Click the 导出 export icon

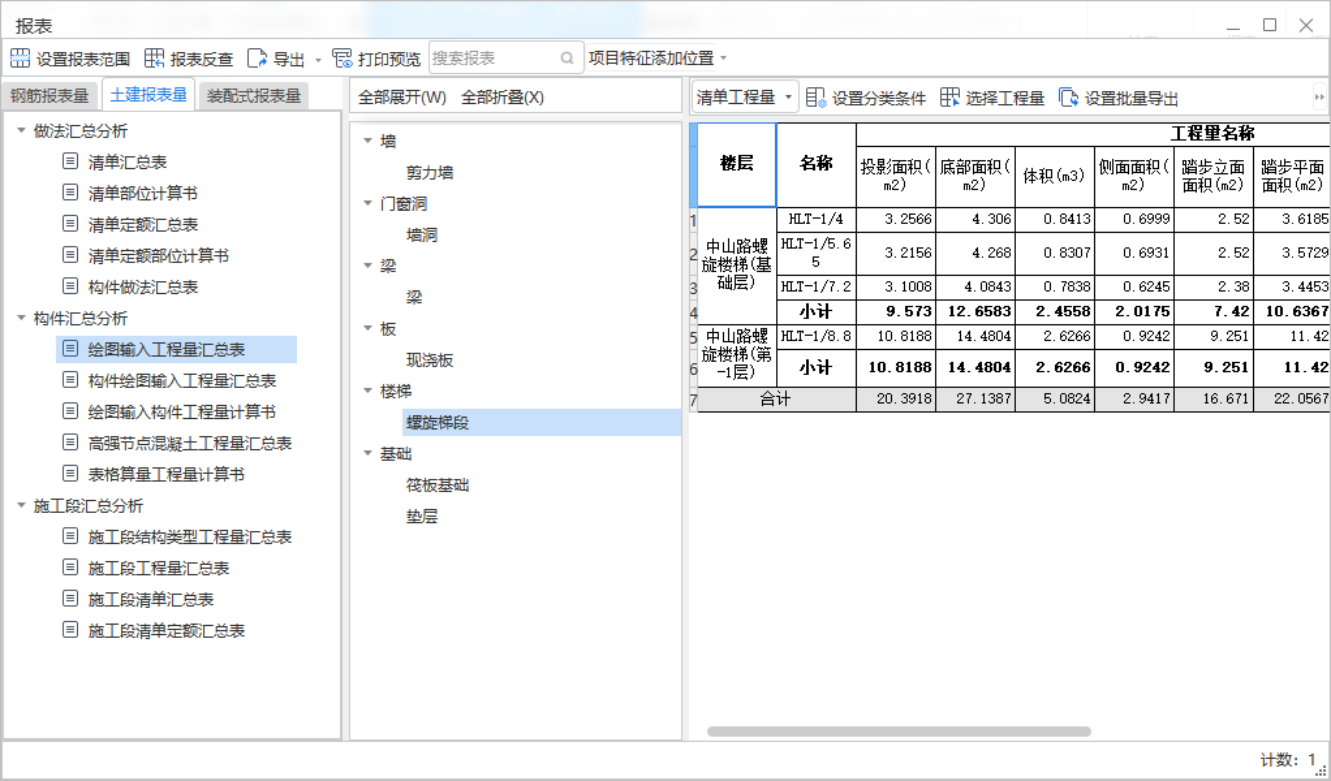point(257,59)
